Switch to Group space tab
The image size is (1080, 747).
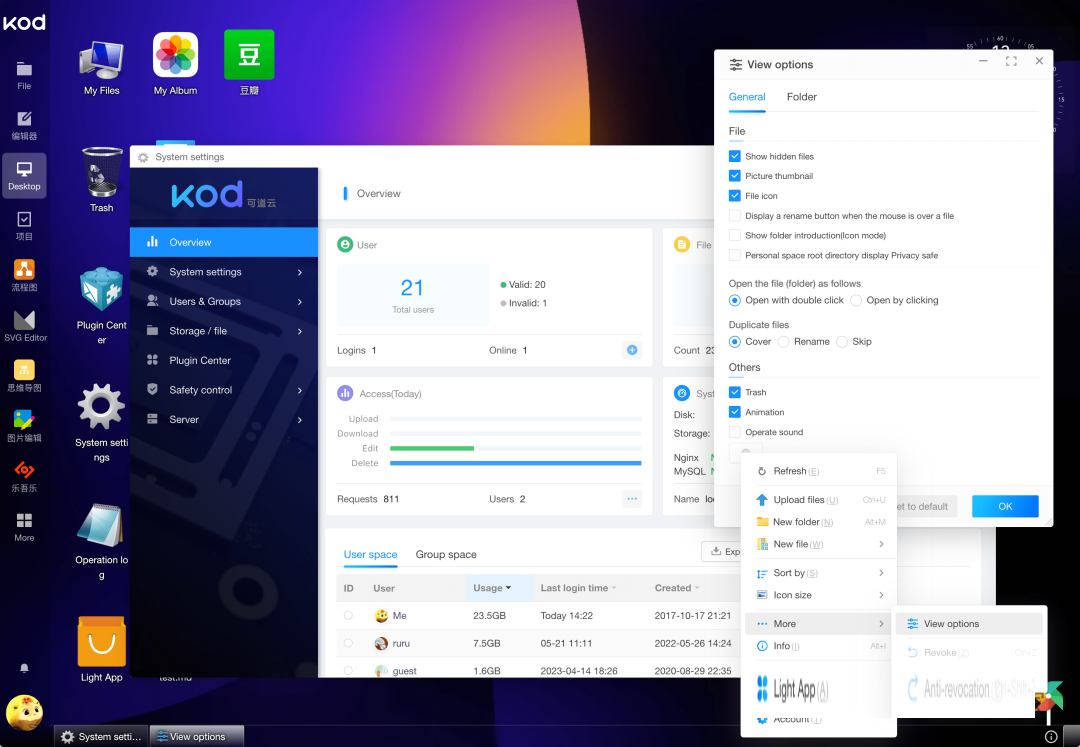[x=446, y=554]
